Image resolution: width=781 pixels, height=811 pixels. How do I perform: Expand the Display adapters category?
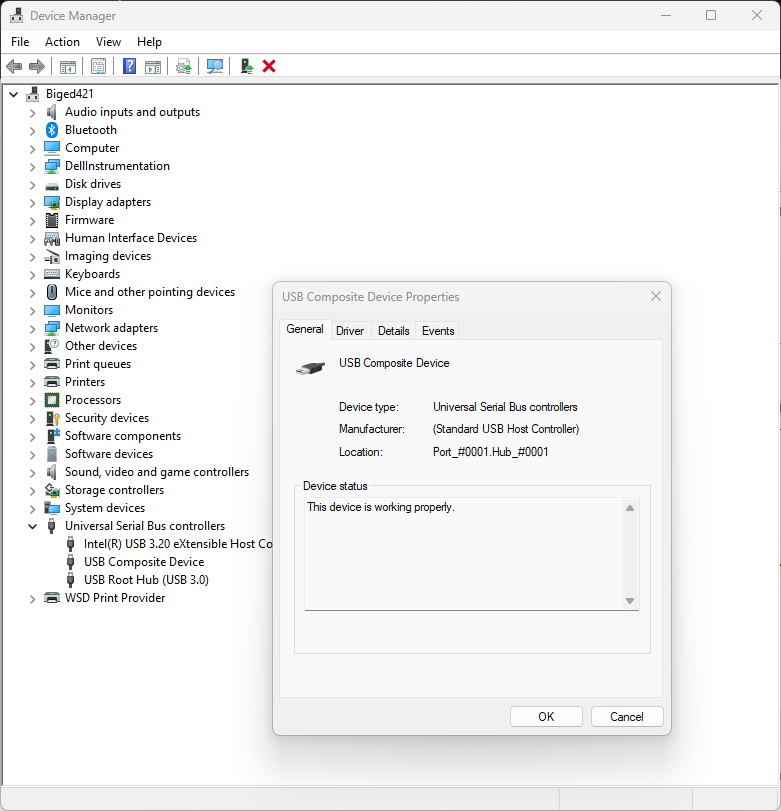pyautogui.click(x=32, y=202)
